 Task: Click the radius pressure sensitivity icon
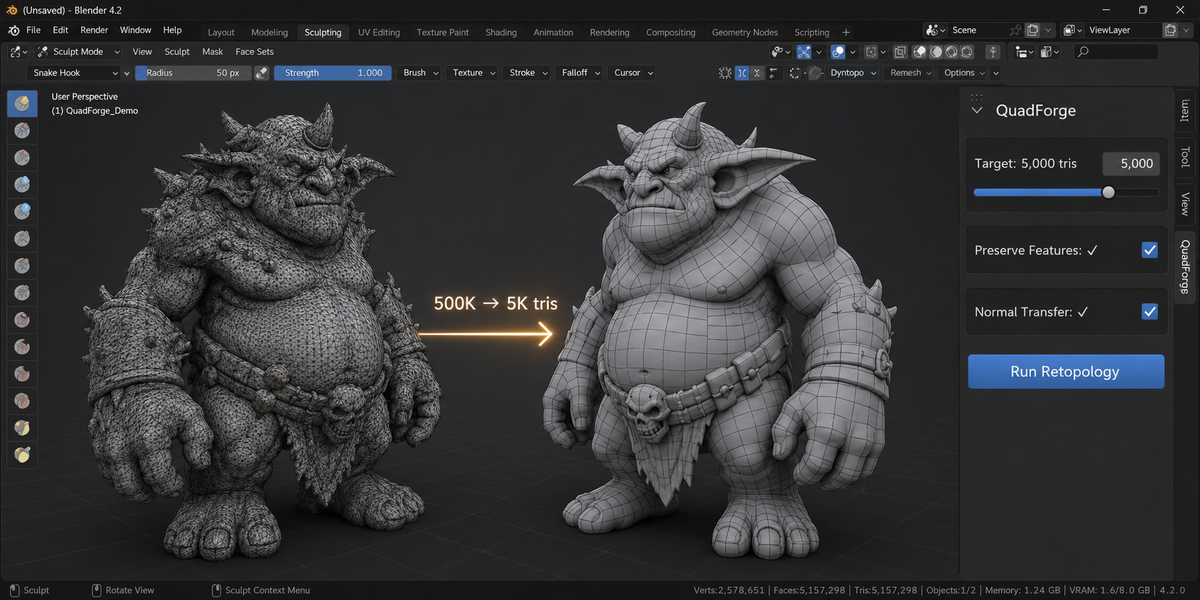click(261, 73)
